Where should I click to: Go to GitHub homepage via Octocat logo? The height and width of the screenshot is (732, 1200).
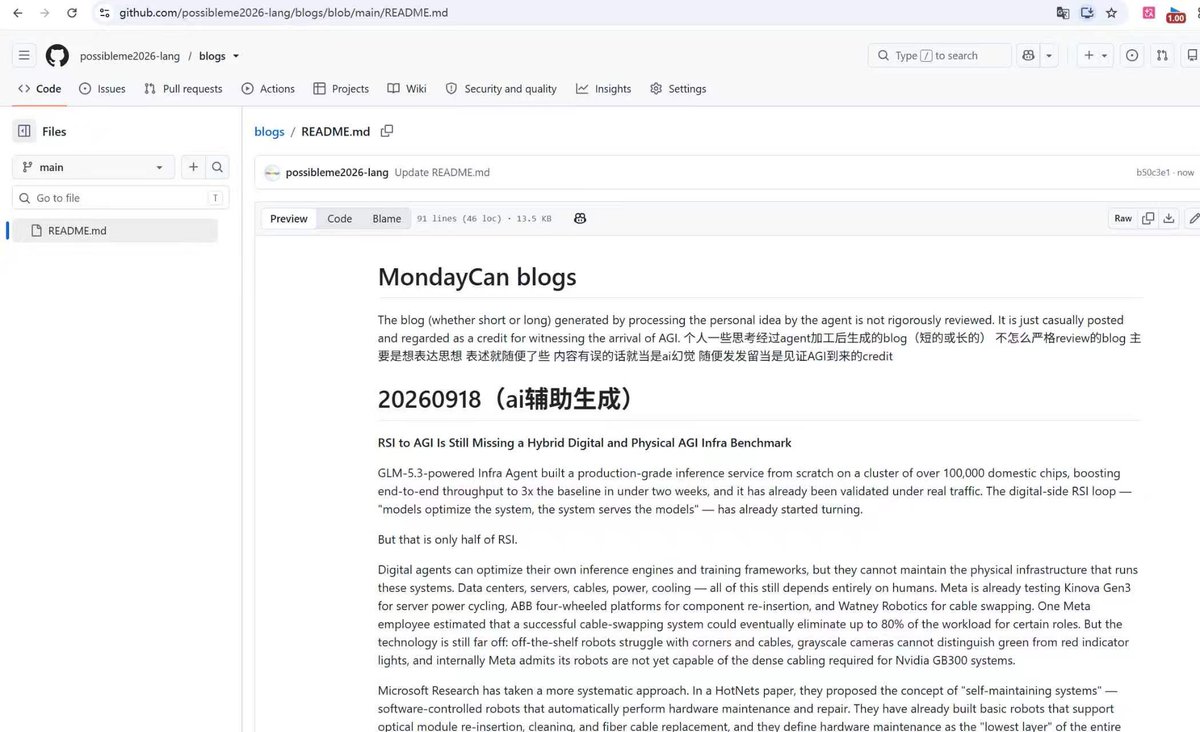coord(57,56)
